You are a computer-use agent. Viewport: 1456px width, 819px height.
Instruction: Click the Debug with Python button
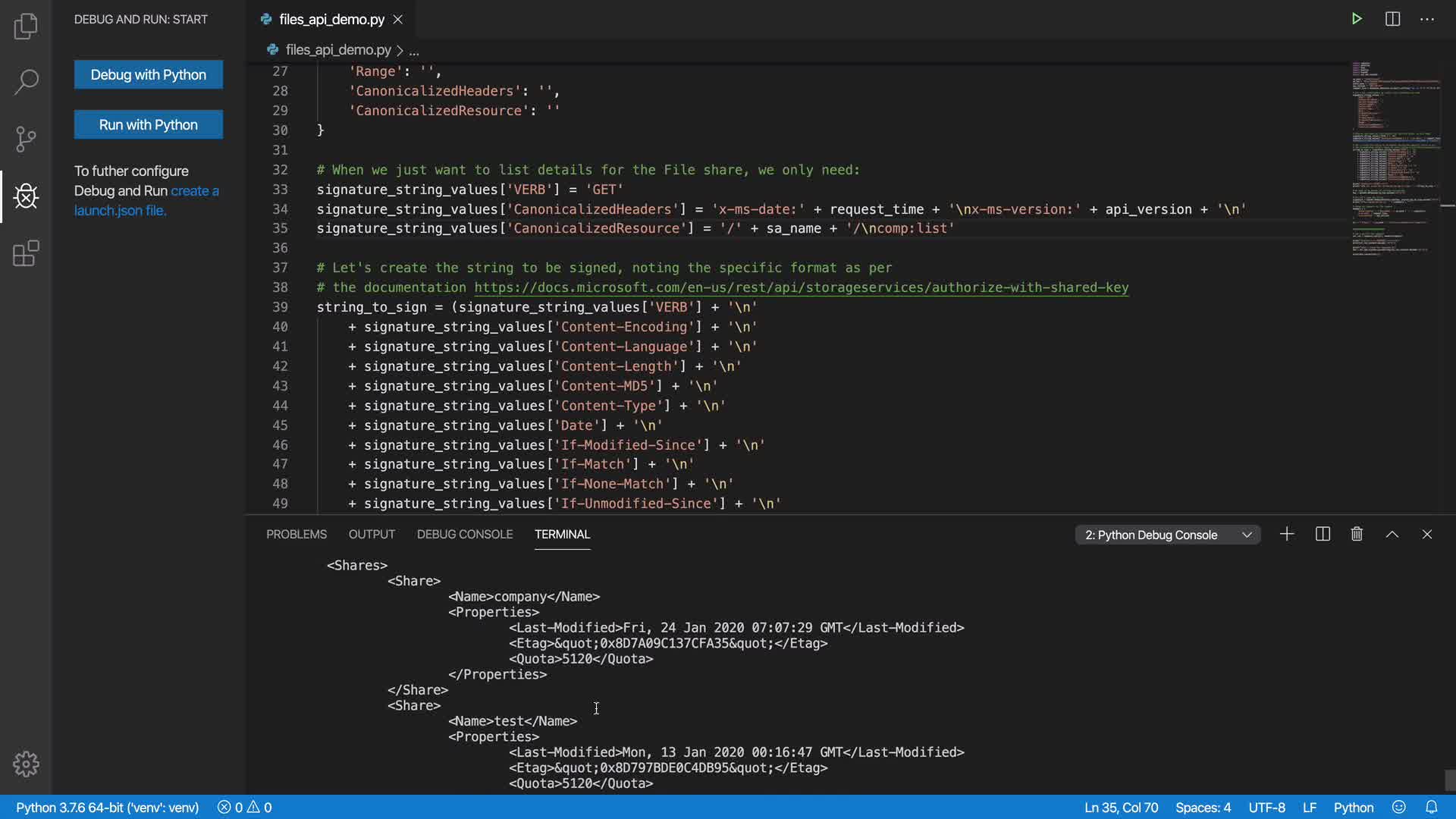(x=149, y=74)
